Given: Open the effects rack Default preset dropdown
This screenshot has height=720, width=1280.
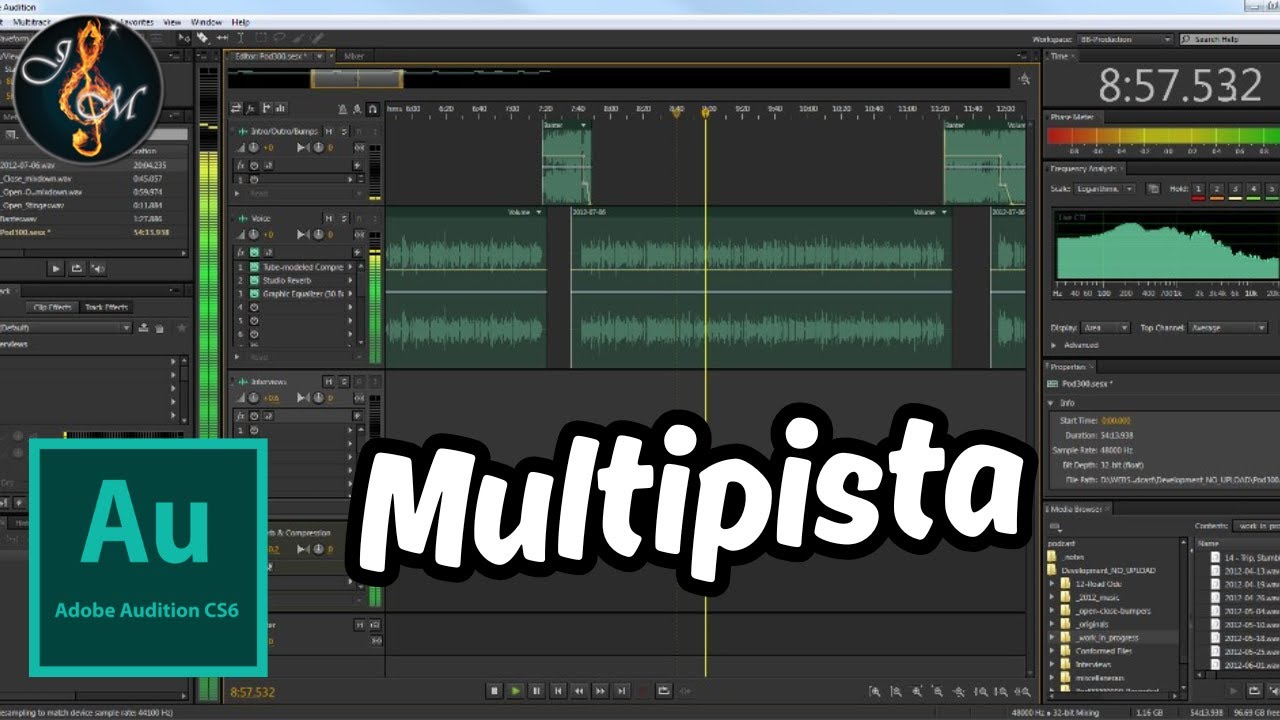Looking at the screenshot, I should (66, 327).
